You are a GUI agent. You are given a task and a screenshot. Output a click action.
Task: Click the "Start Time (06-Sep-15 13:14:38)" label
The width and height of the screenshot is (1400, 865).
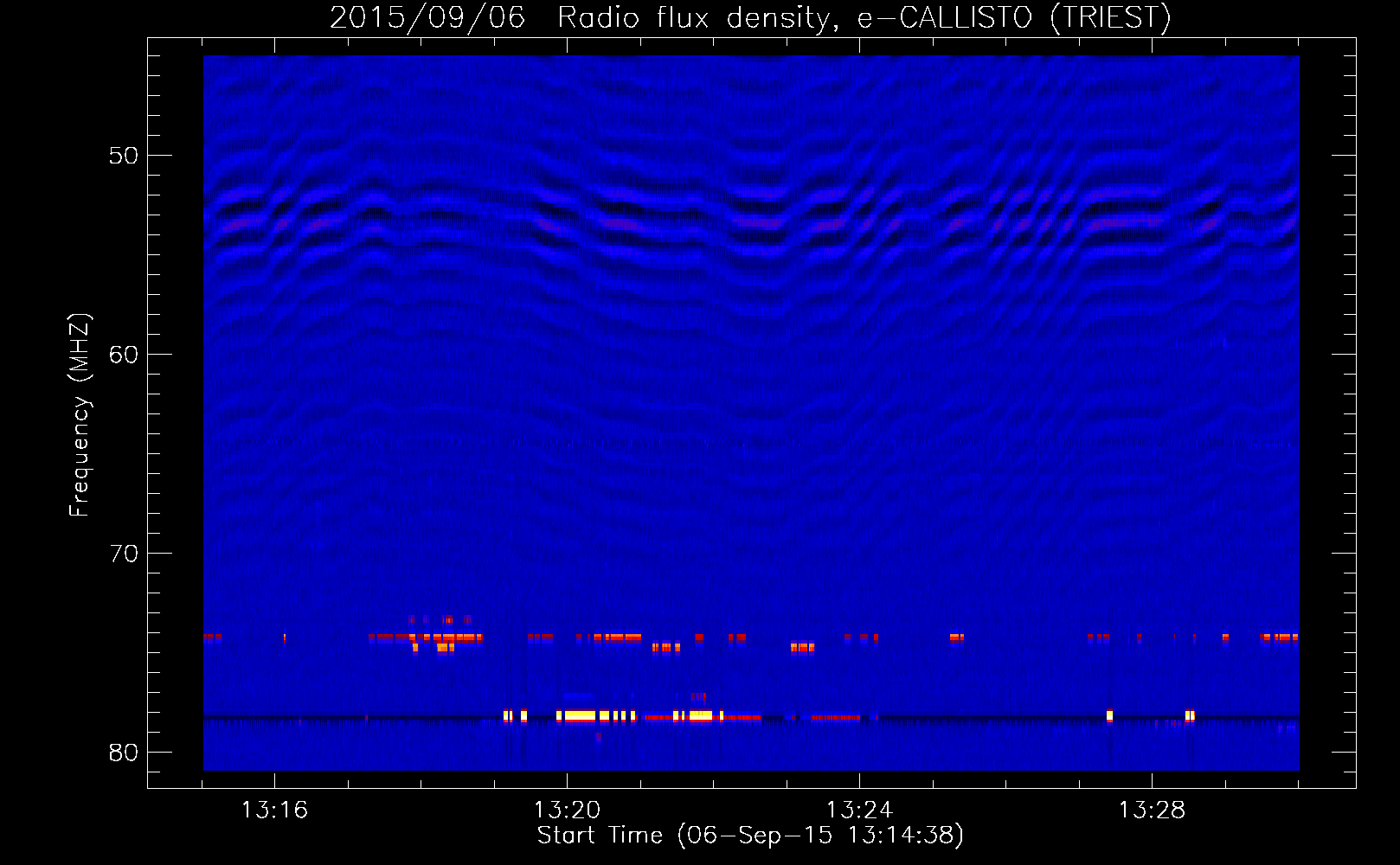(x=750, y=835)
